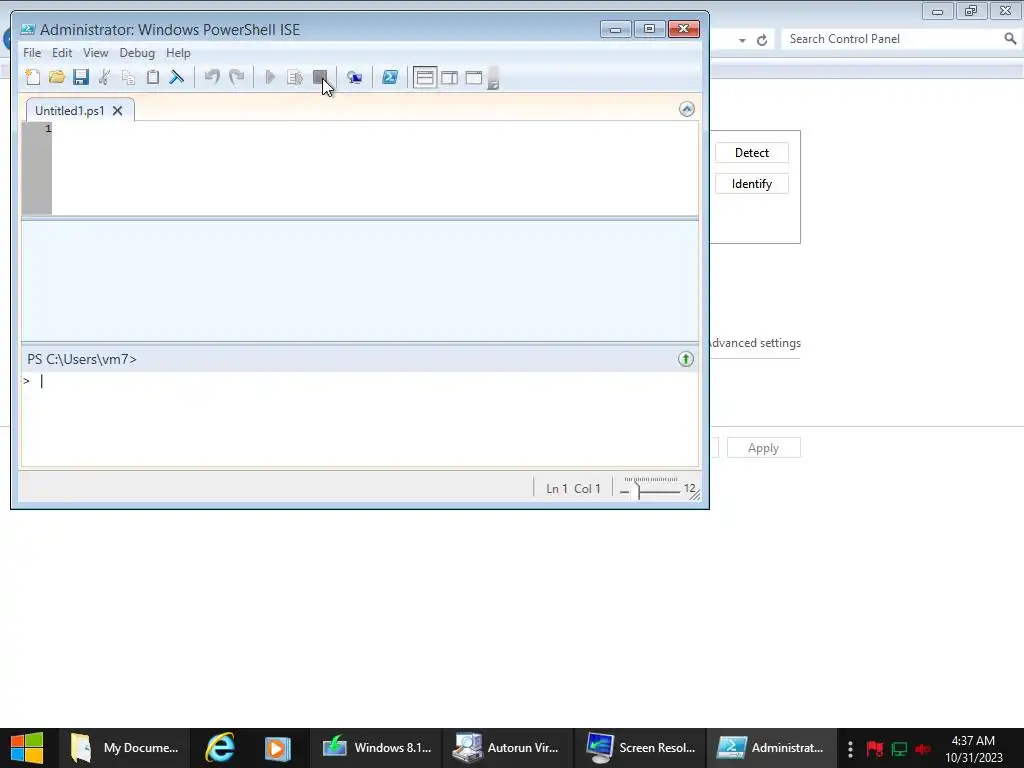Collapse the script pane with the chevron
Image resolution: width=1024 pixels, height=768 pixels.
[x=686, y=109]
